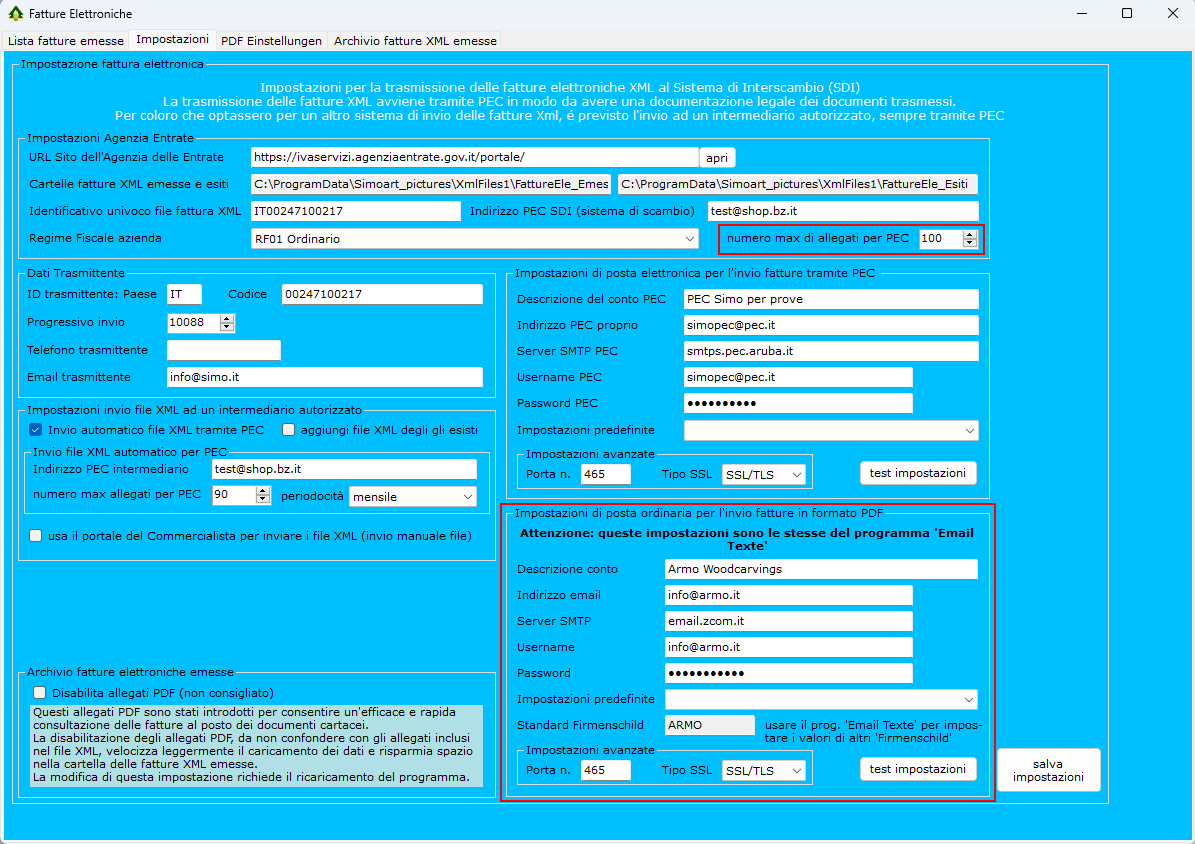Viewport: 1195px width, 844px height.
Task: Click Indirizzo PEC SDI input field
Action: pyautogui.click(x=843, y=211)
